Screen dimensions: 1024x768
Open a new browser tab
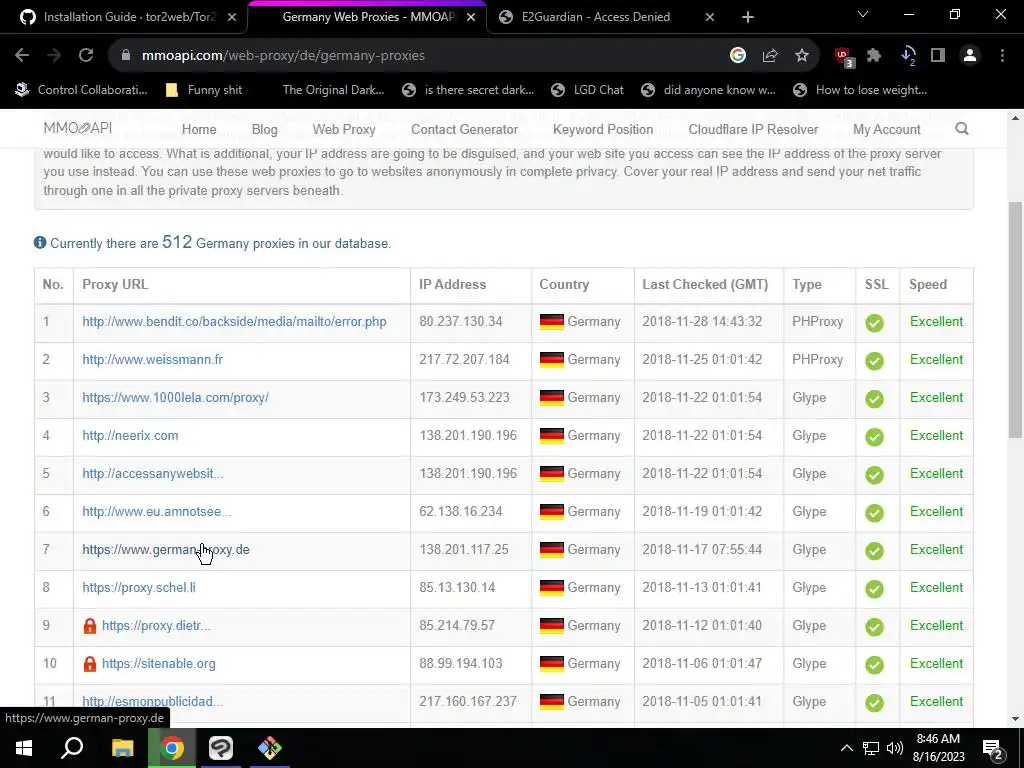click(x=748, y=17)
